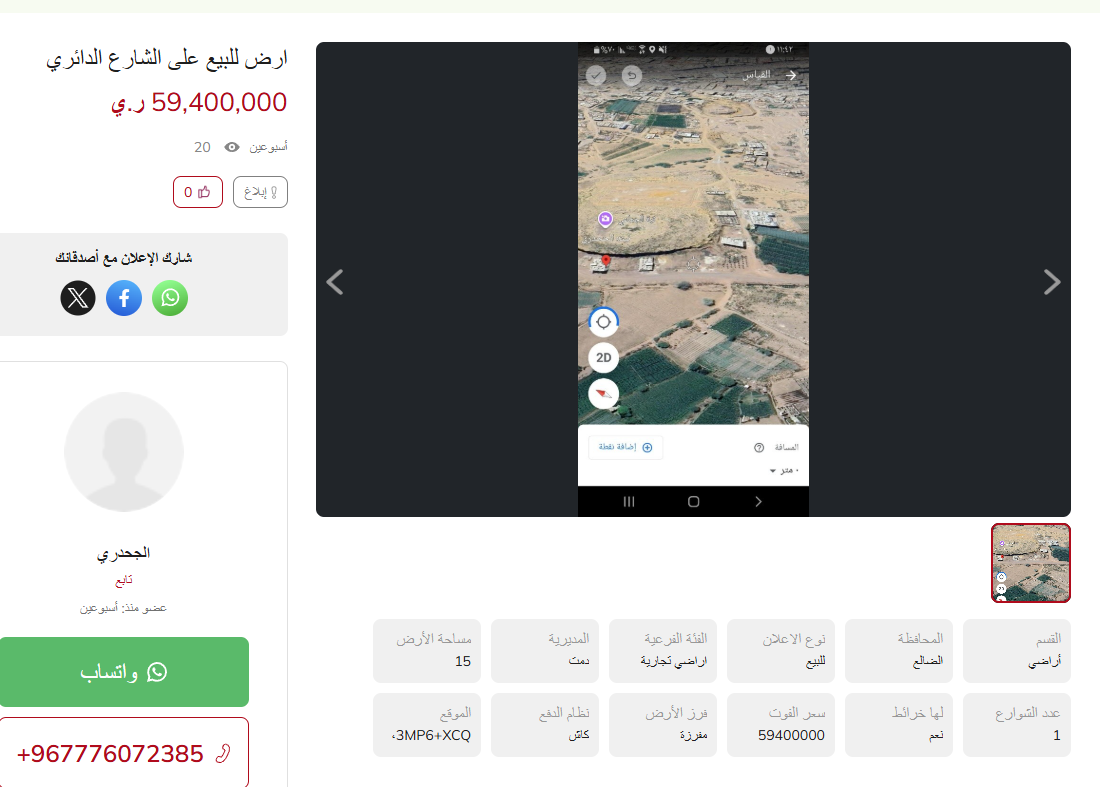This screenshot has height=787, width=1100.
Task: Share the ad on Facebook
Action: tap(124, 298)
